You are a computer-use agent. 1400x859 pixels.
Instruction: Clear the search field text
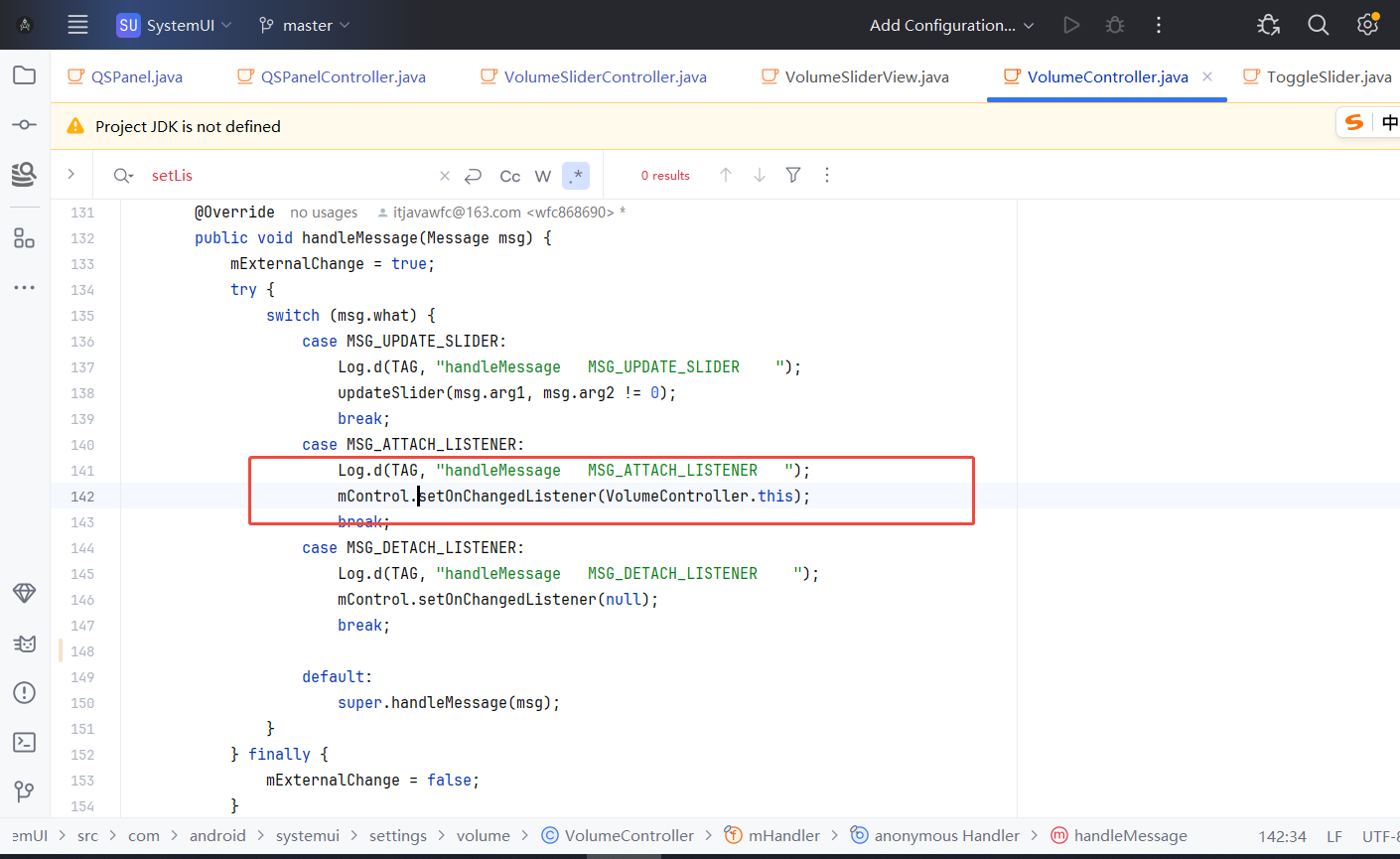[444, 176]
